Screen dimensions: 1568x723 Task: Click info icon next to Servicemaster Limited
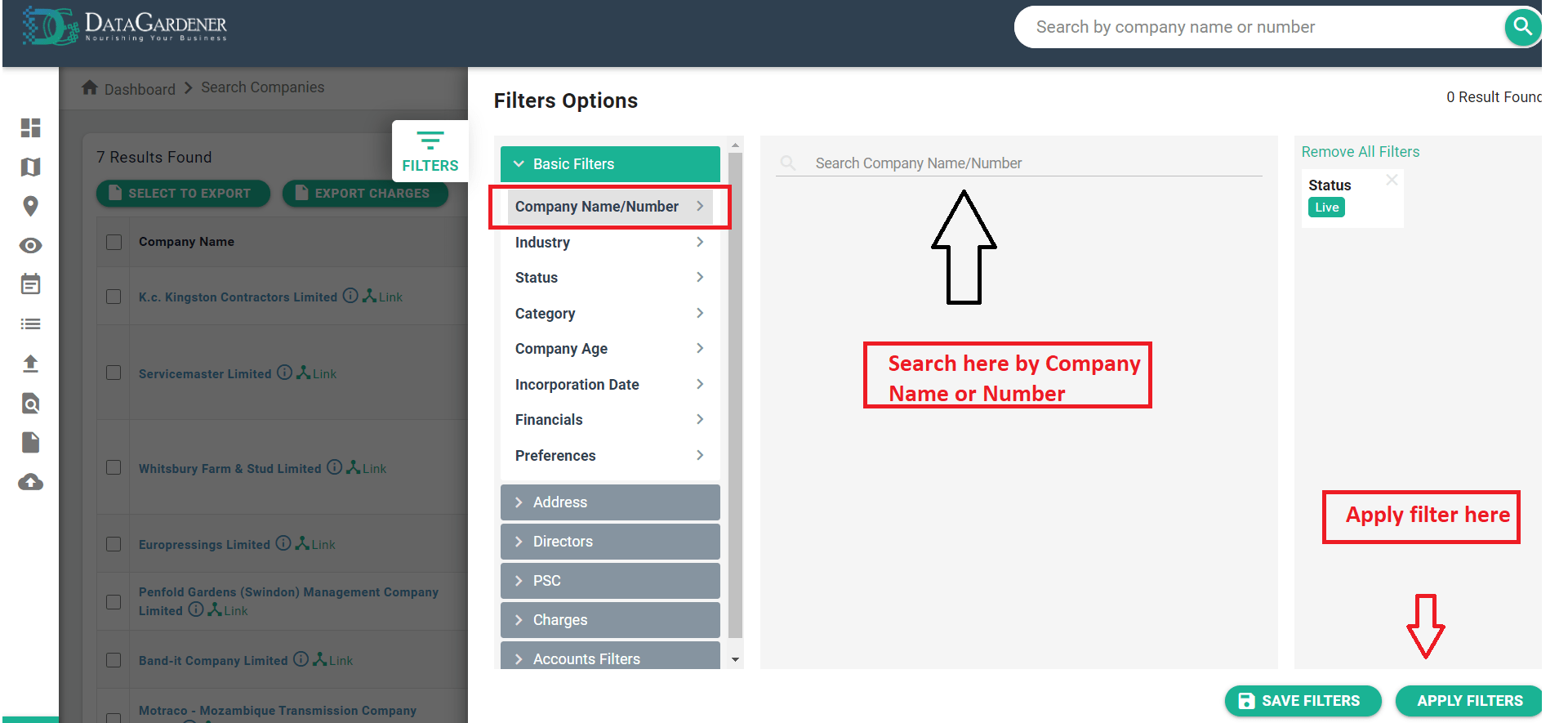(284, 373)
